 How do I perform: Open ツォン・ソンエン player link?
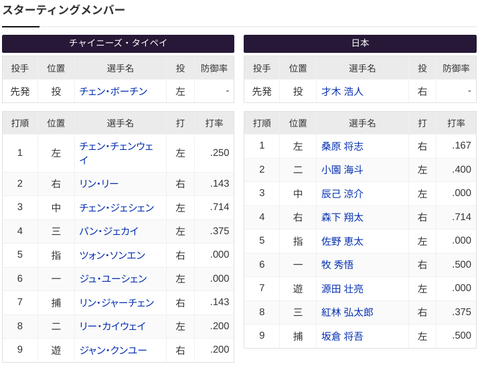112,255
